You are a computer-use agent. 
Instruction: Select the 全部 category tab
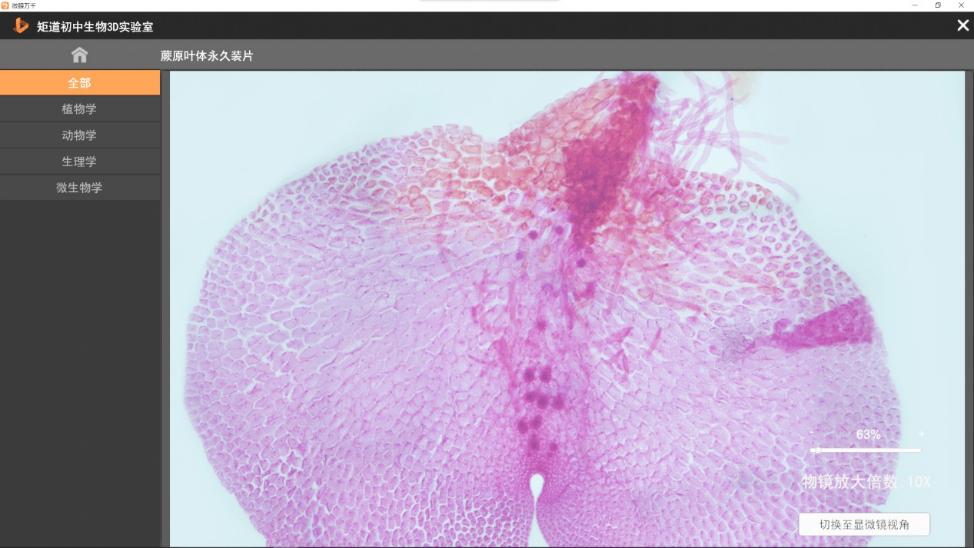click(x=80, y=83)
